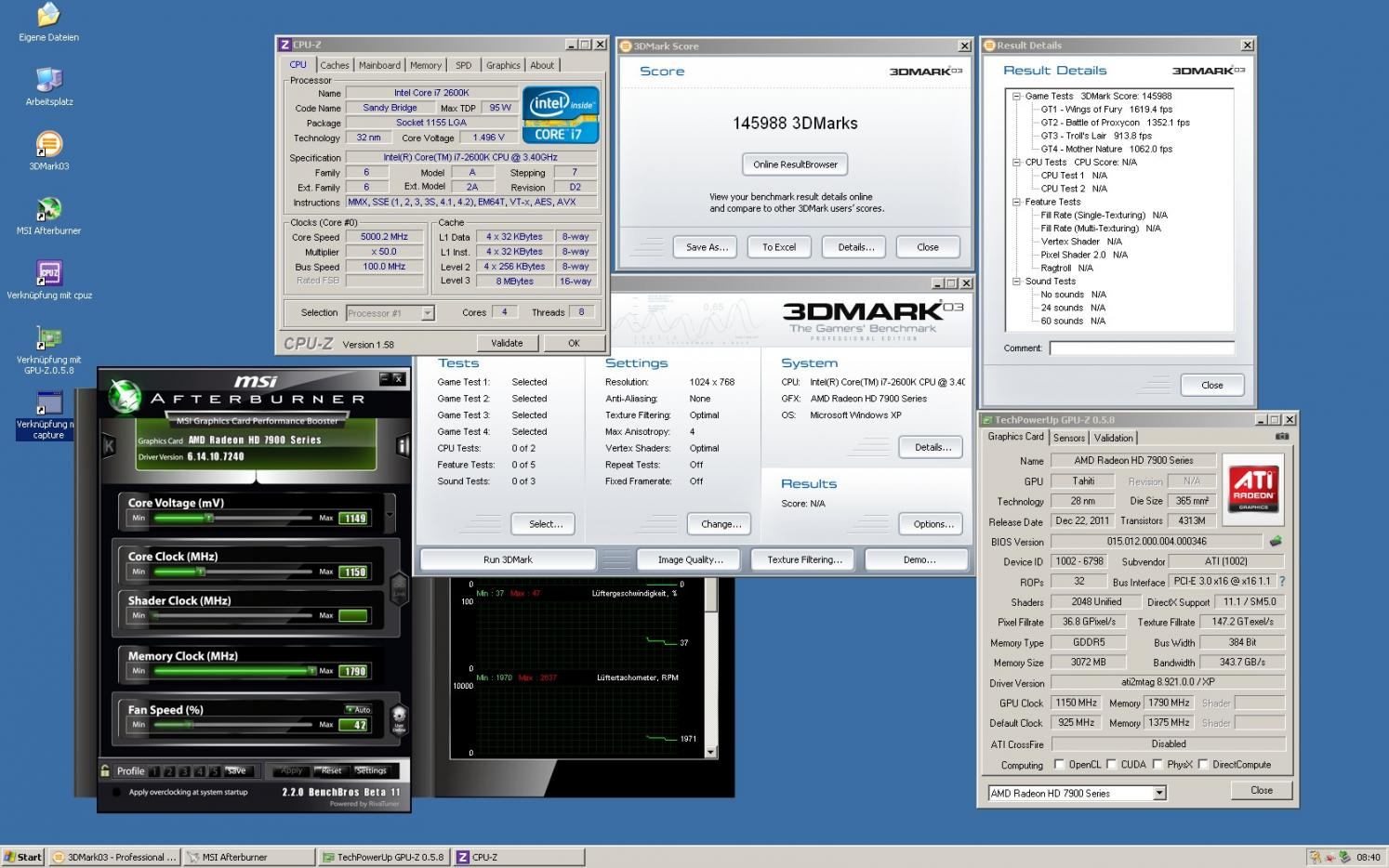Image resolution: width=1389 pixels, height=868 pixels.
Task: Switch to the TechPowerUp GPU-Z taskbar button
Action: click(383, 857)
